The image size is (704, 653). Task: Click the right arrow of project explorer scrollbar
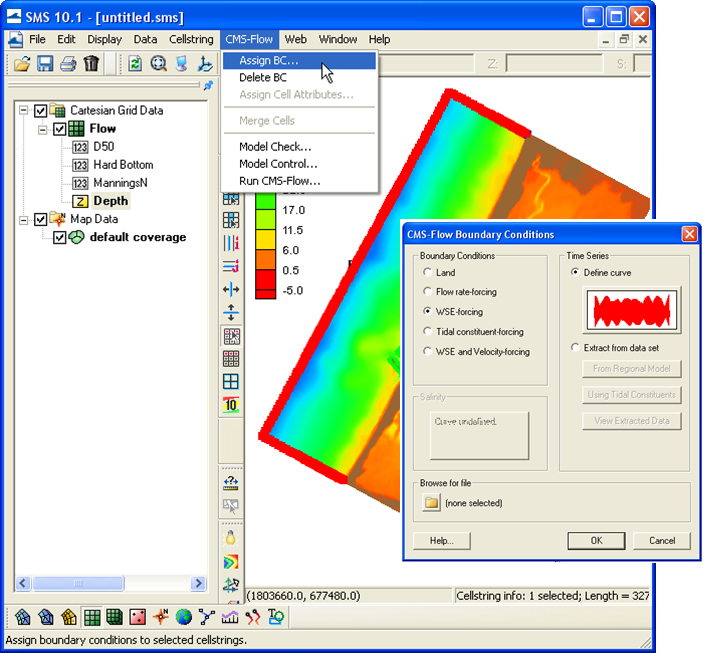point(198,583)
